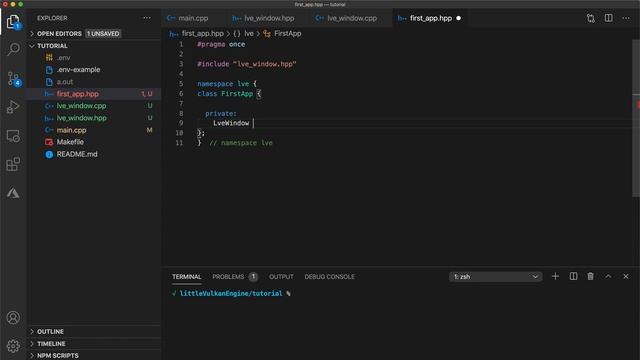Split the editor to the right

pyautogui.click(x=608, y=18)
